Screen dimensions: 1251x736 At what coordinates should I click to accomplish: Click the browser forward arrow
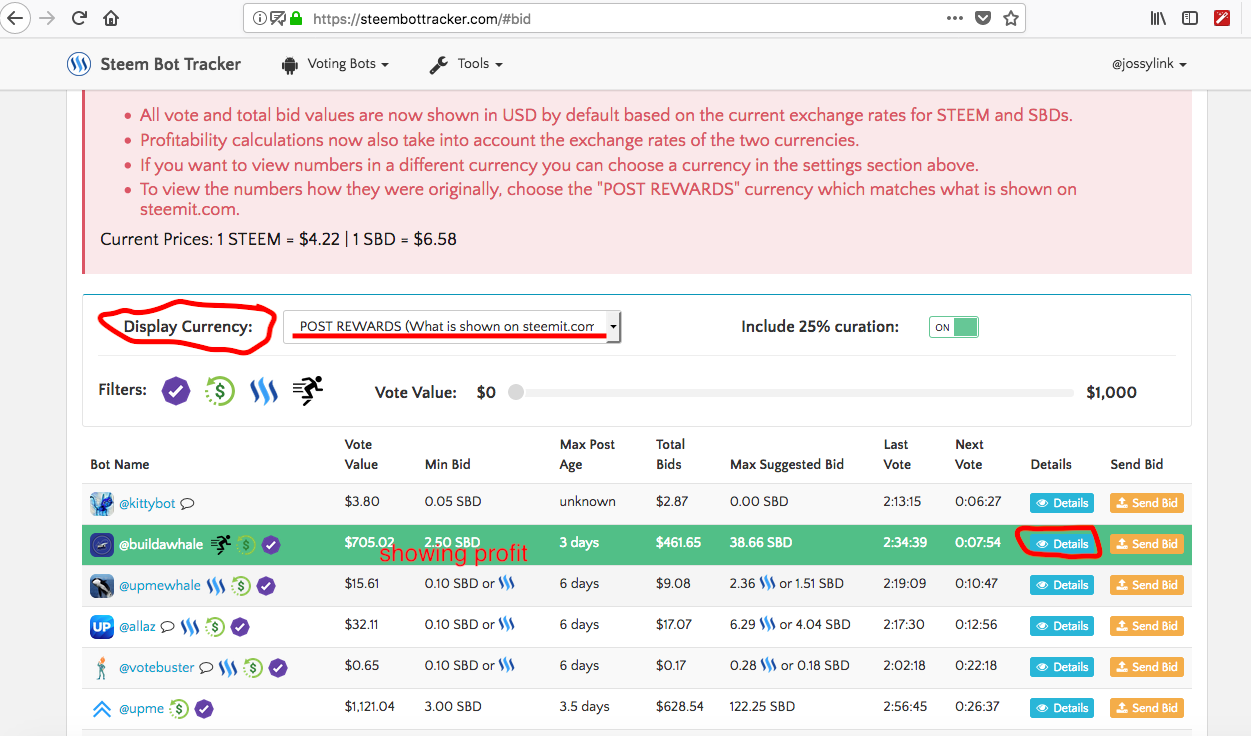point(47,18)
